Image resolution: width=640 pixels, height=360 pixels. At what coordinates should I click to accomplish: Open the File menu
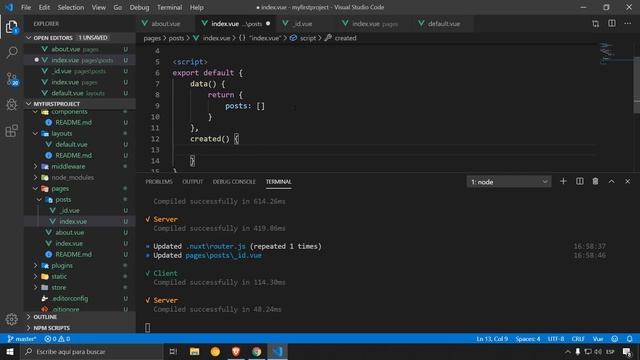pos(26,7)
